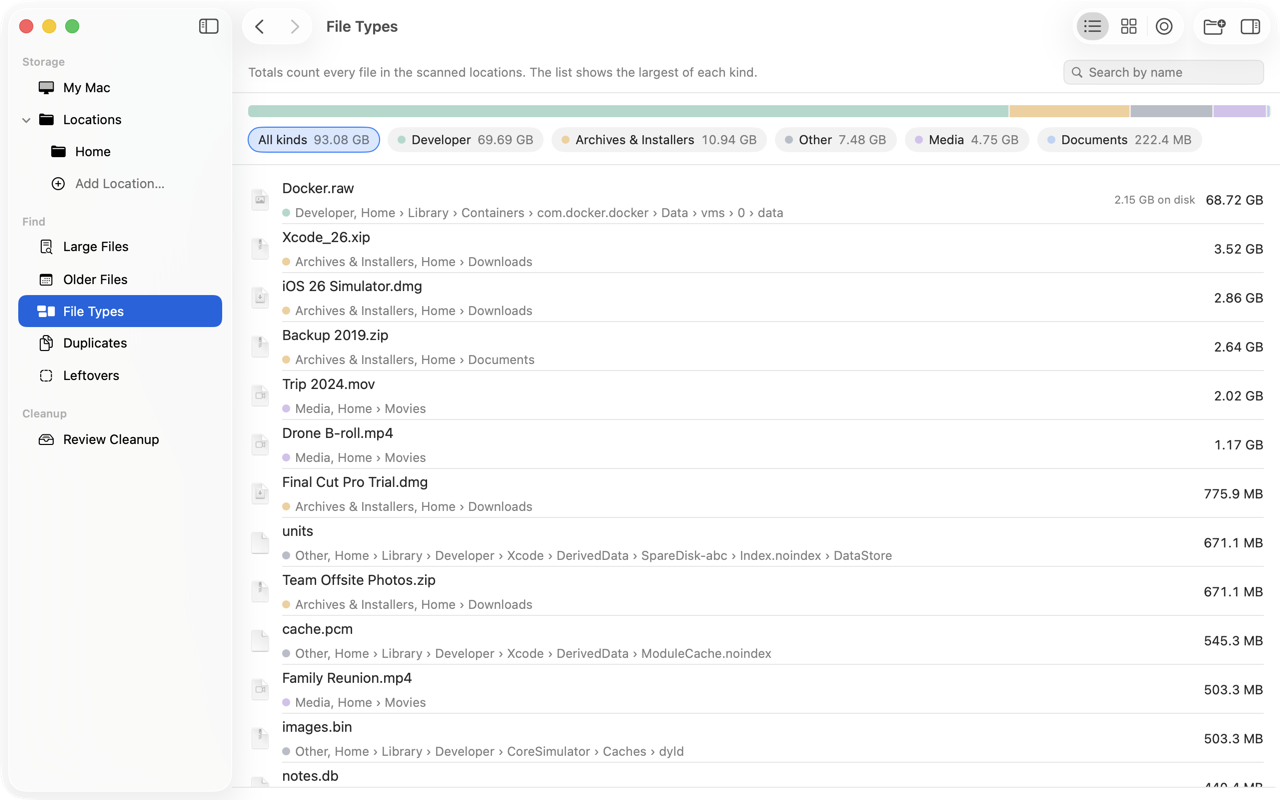
Task: Click Add Location…
Action: coord(120,184)
